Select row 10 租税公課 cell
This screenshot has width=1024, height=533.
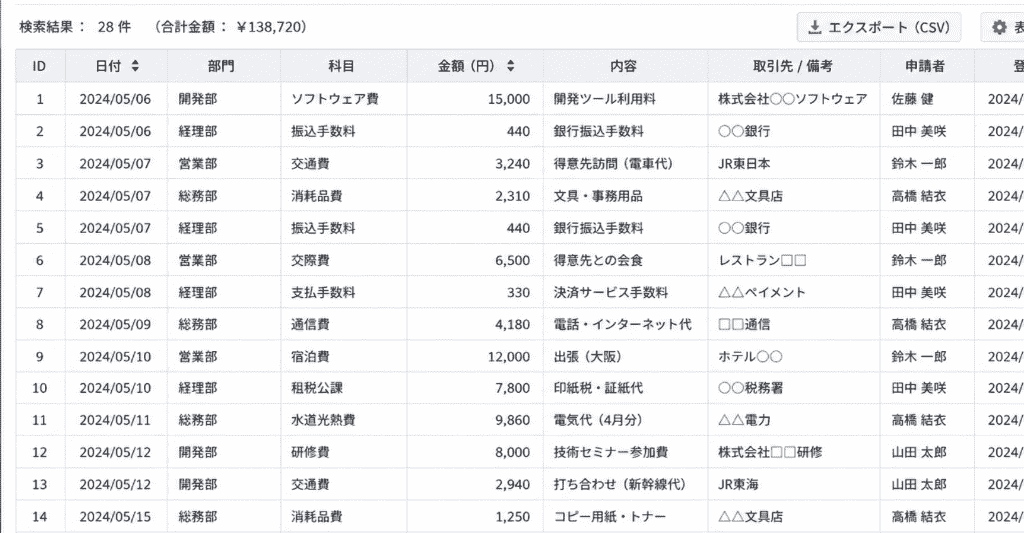pos(344,388)
